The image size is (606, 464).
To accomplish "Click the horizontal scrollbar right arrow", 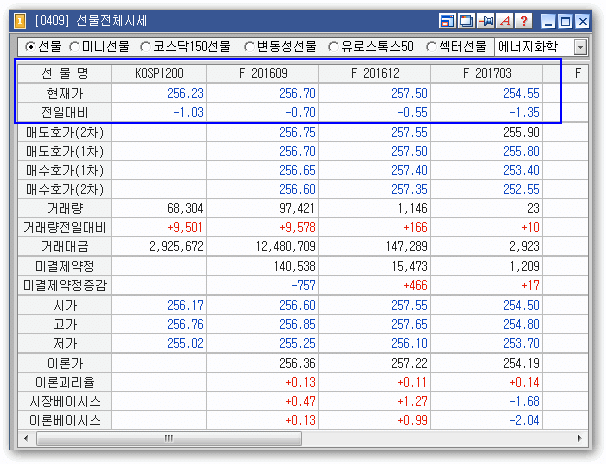I will click(x=579, y=439).
